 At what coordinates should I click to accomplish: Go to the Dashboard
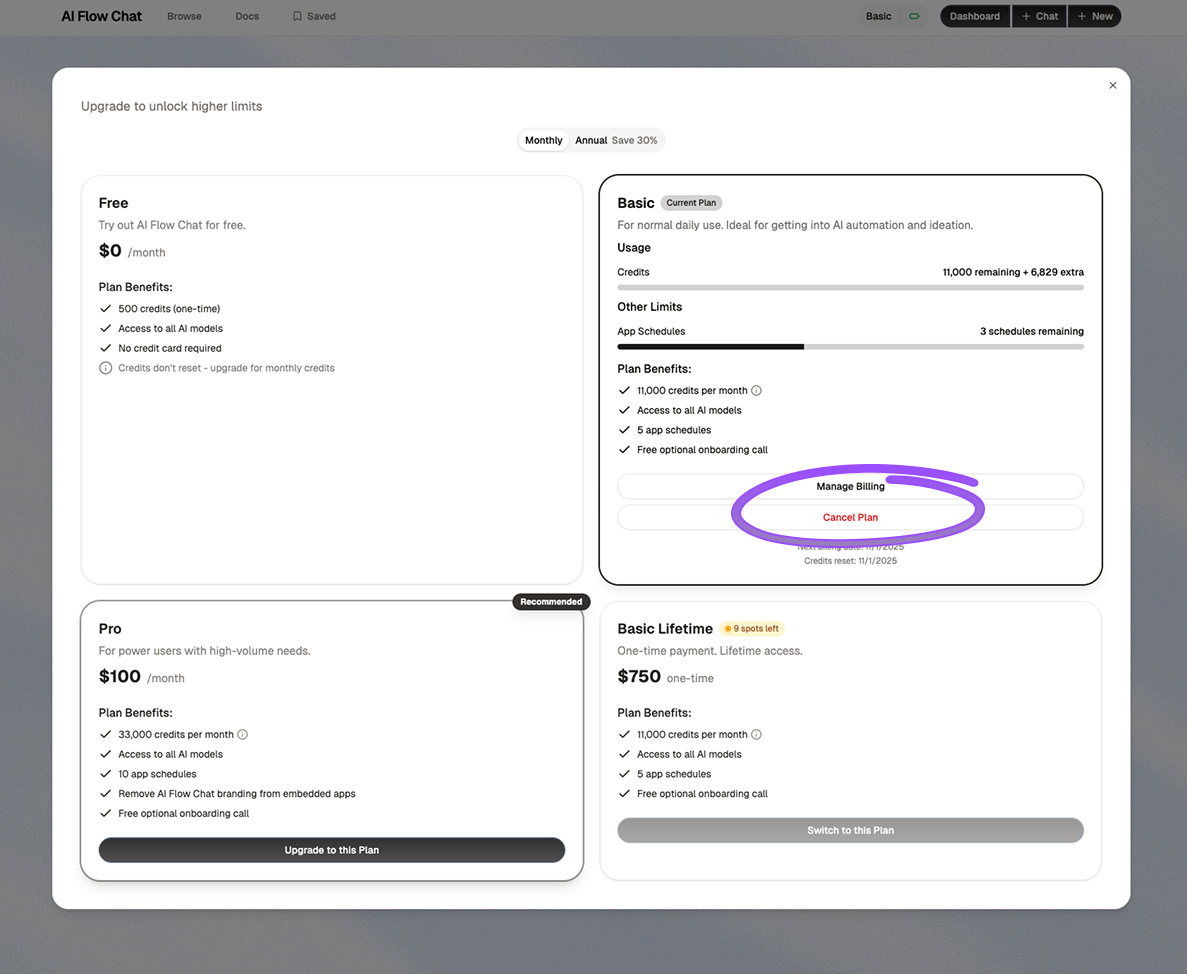click(974, 16)
